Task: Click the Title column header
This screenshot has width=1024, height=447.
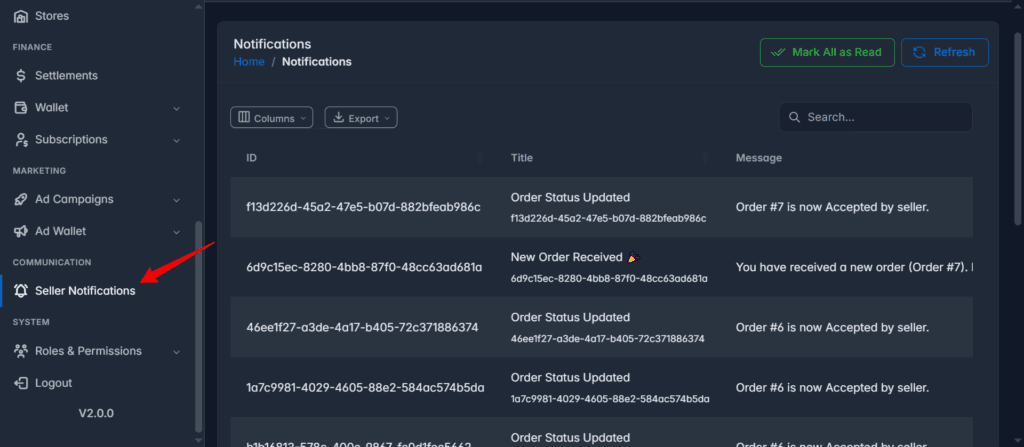Action: [x=522, y=157]
